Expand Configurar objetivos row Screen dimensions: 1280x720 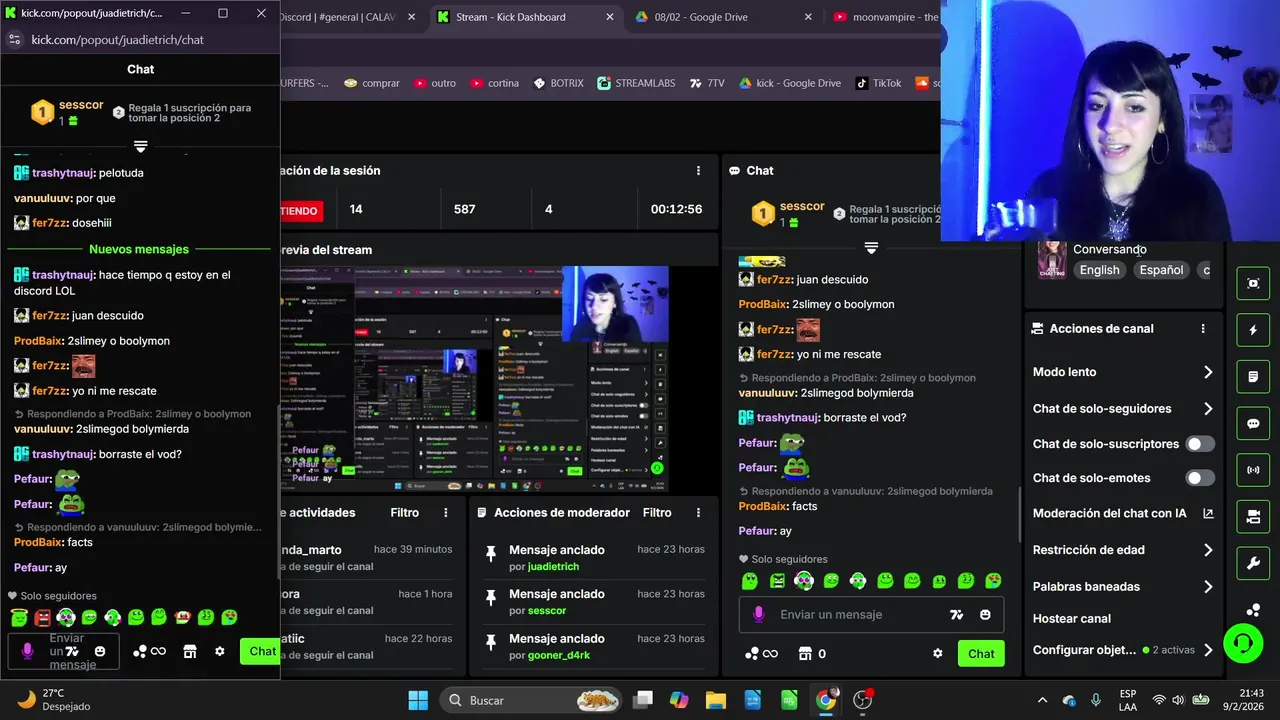[1123, 650]
